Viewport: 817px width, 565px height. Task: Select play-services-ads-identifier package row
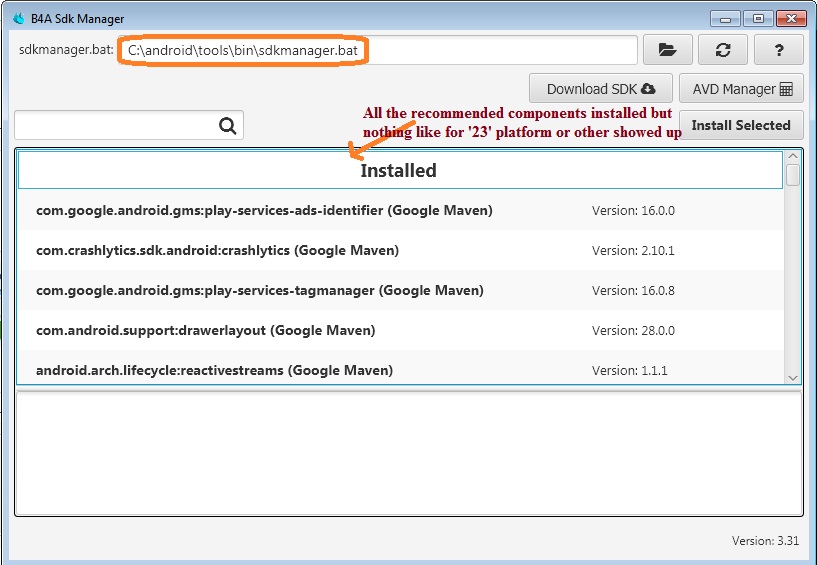pyautogui.click(x=400, y=210)
